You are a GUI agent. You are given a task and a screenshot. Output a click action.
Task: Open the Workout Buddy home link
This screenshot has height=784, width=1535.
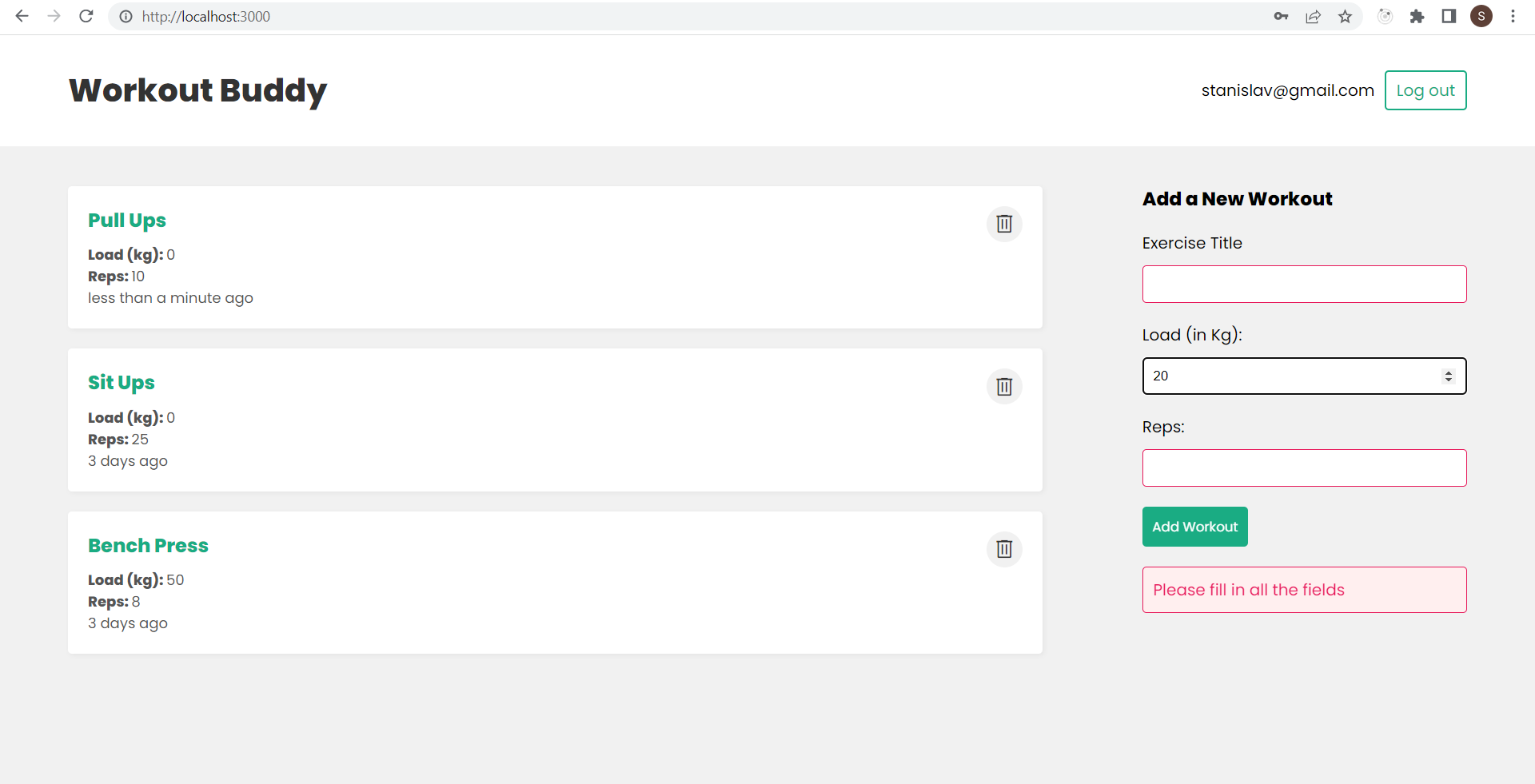197,90
